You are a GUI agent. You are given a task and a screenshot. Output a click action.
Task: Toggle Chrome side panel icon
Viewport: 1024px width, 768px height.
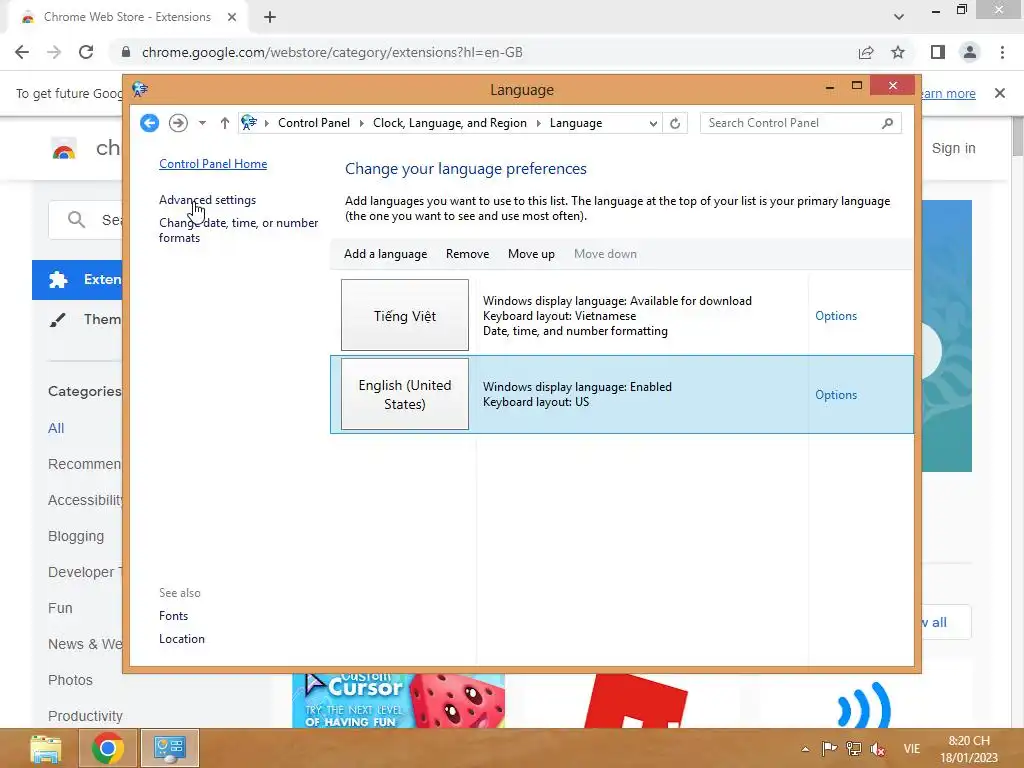pos(938,52)
